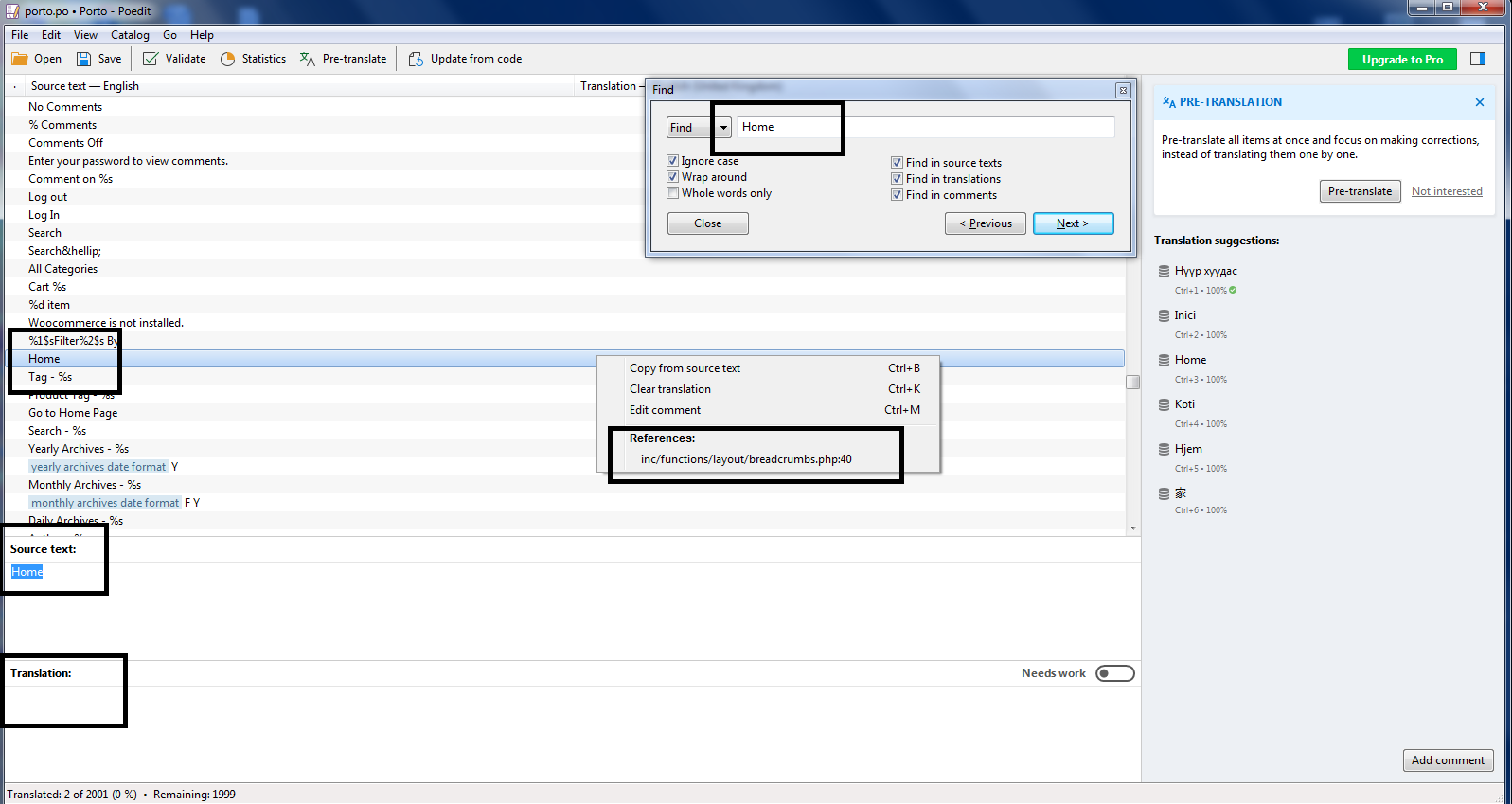Click the Find text input field

[x=925, y=127]
